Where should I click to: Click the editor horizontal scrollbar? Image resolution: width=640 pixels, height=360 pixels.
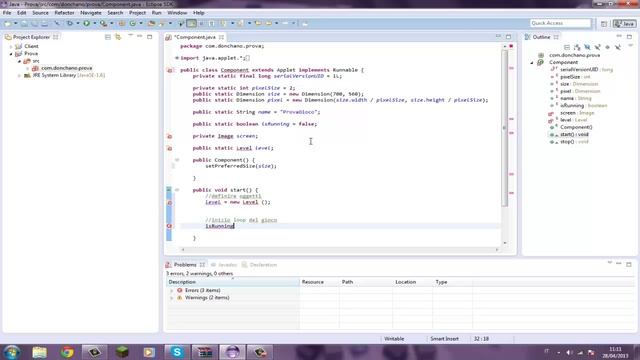click(x=340, y=249)
